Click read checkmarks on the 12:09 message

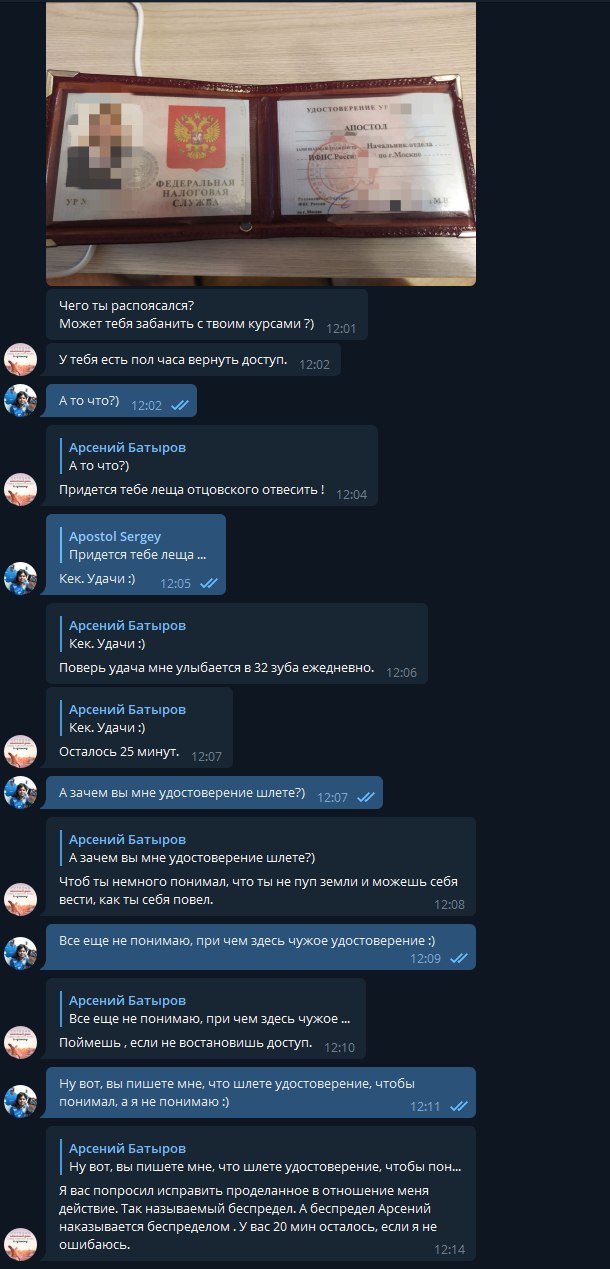pyautogui.click(x=459, y=958)
